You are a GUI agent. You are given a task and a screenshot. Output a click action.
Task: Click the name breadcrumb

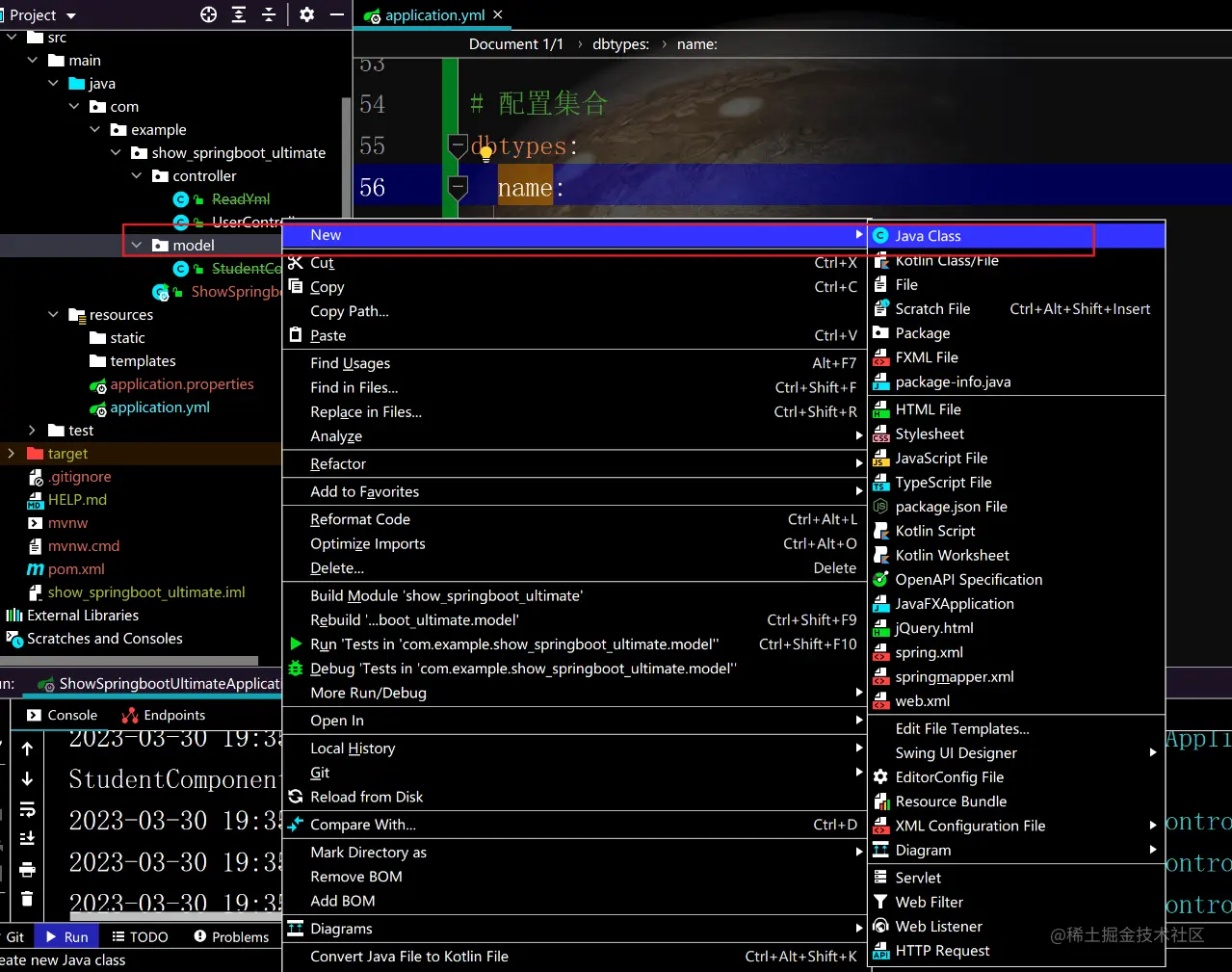tap(696, 44)
